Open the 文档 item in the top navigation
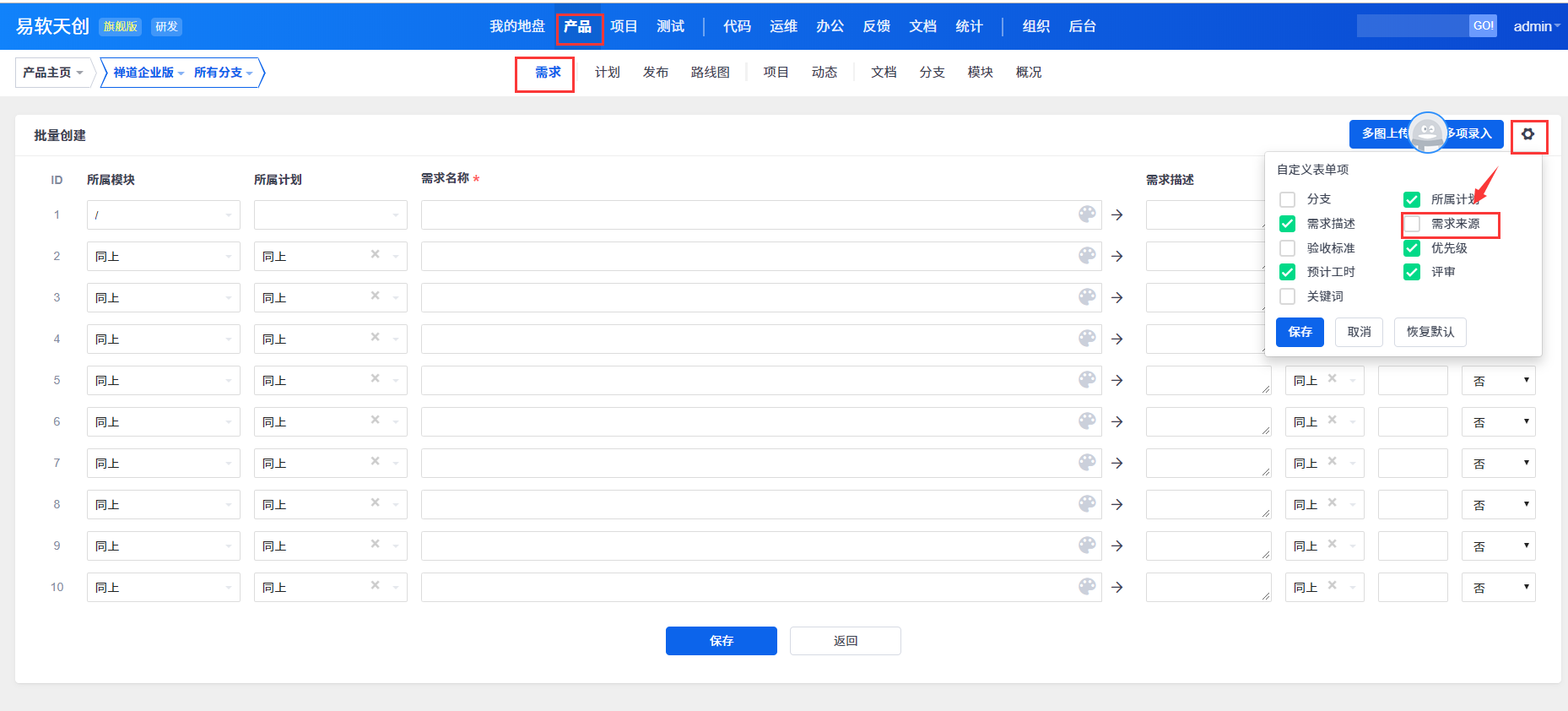The height and width of the screenshot is (711, 1568). click(x=922, y=26)
